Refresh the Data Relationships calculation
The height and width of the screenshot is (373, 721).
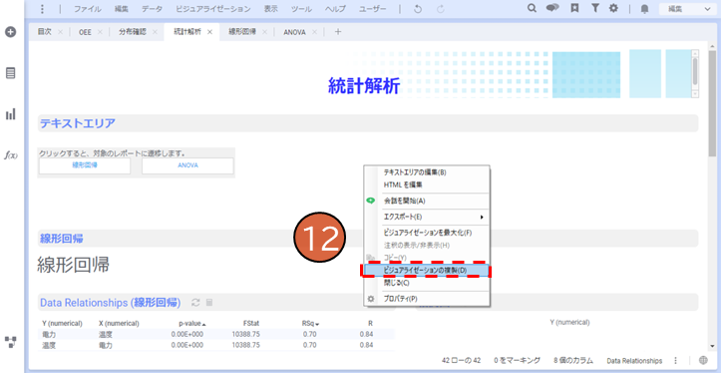tap(196, 303)
